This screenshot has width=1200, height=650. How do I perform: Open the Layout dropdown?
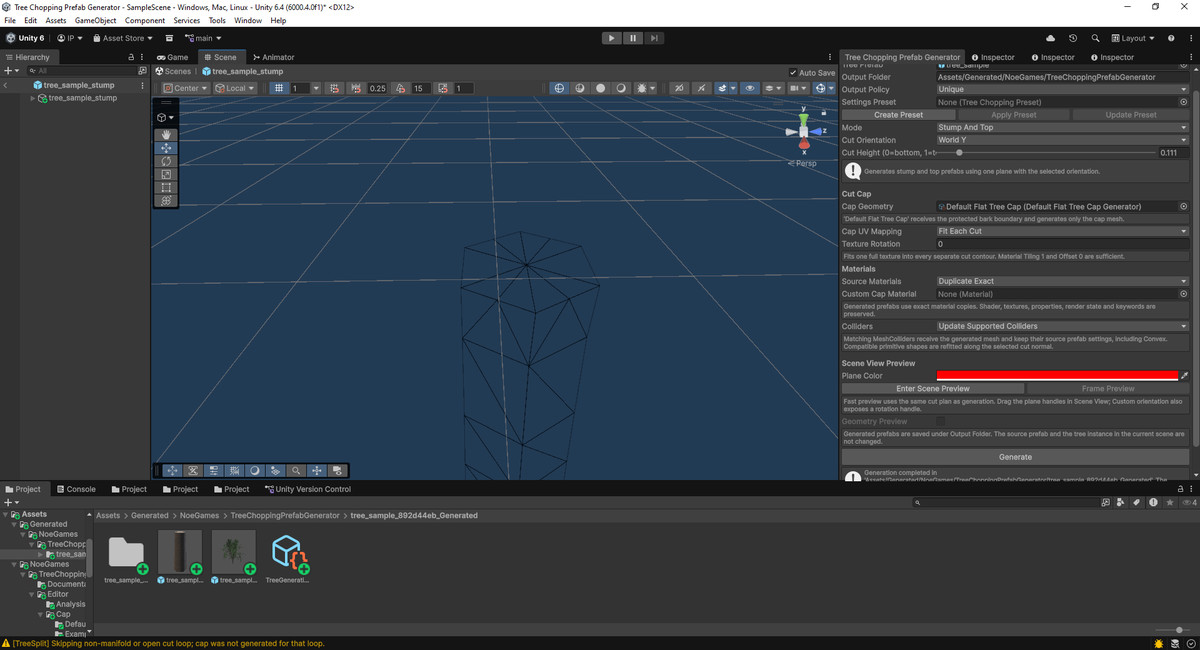pos(1134,38)
